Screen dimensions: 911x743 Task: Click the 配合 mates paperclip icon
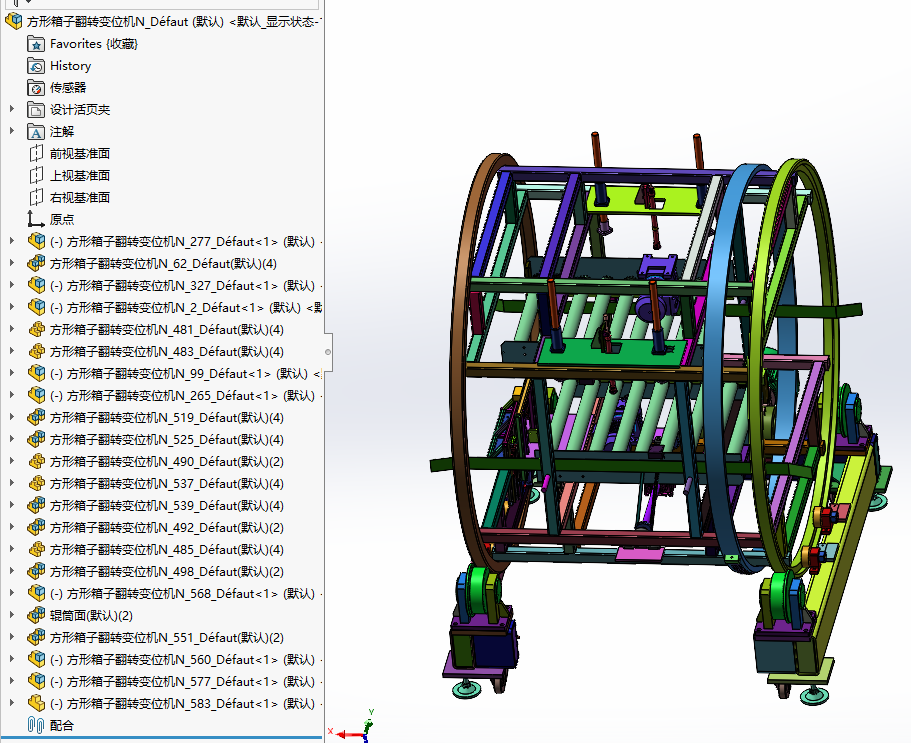[36, 726]
